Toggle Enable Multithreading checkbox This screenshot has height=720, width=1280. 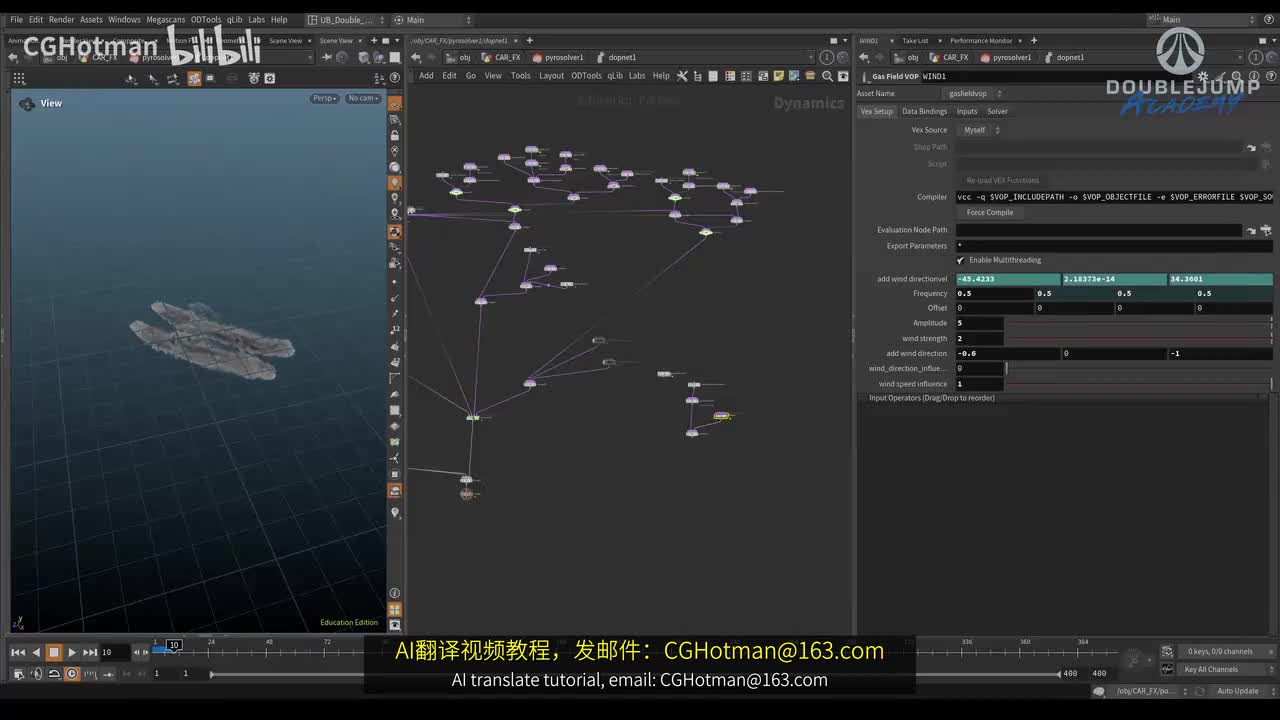click(x=960, y=260)
